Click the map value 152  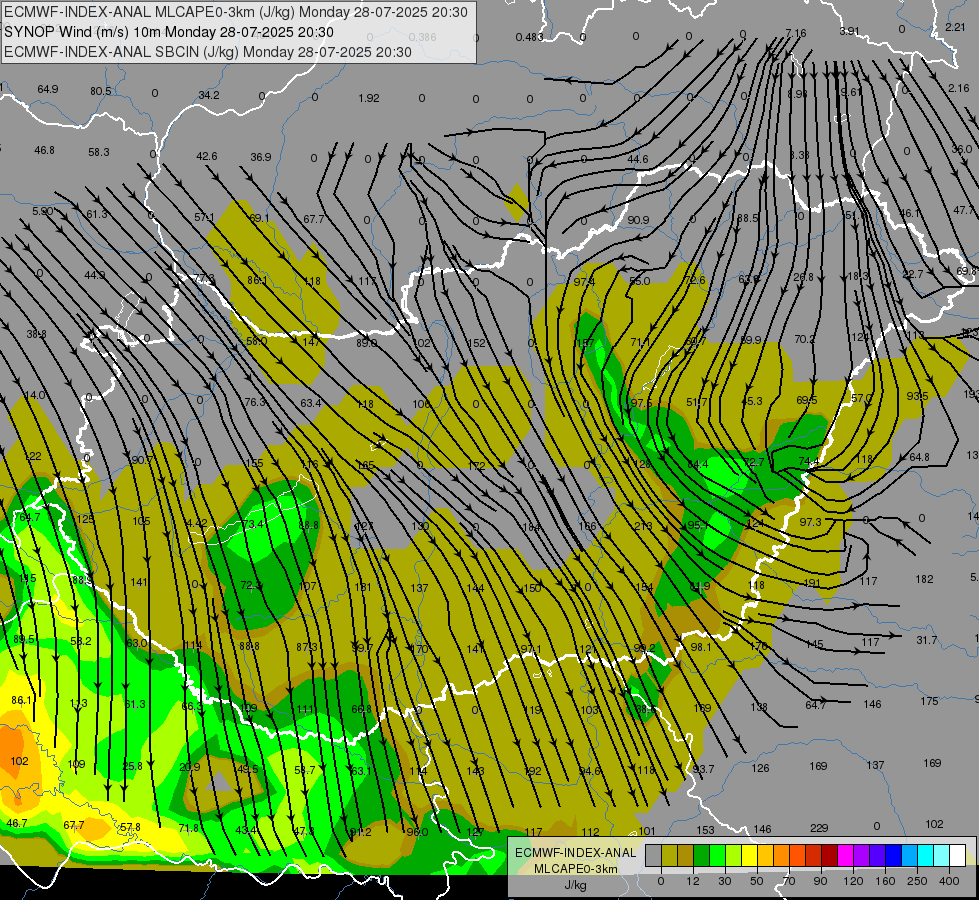[476, 343]
